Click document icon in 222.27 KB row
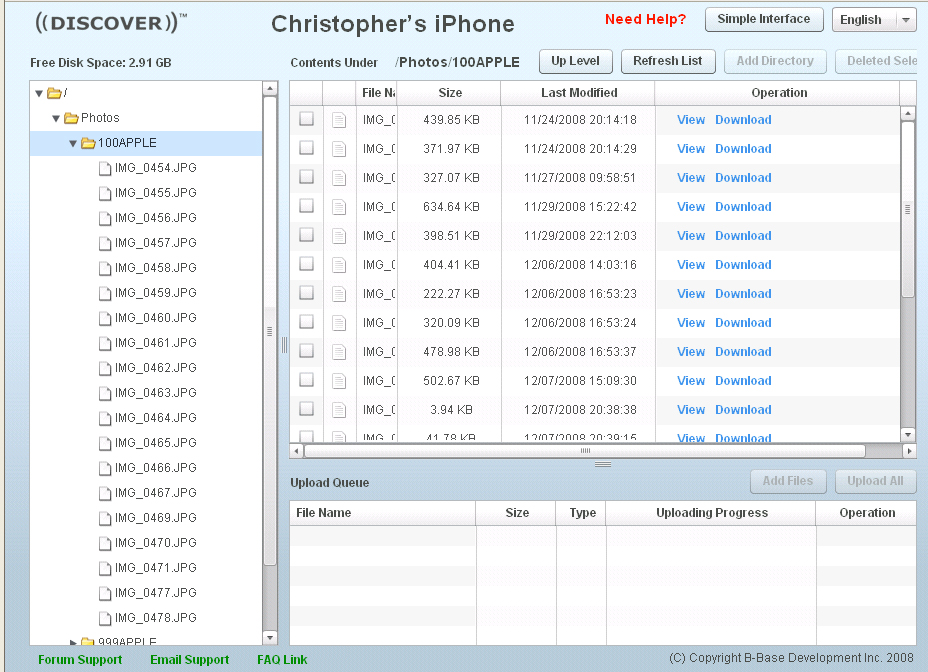Viewport: 928px width, 672px height. (339, 294)
